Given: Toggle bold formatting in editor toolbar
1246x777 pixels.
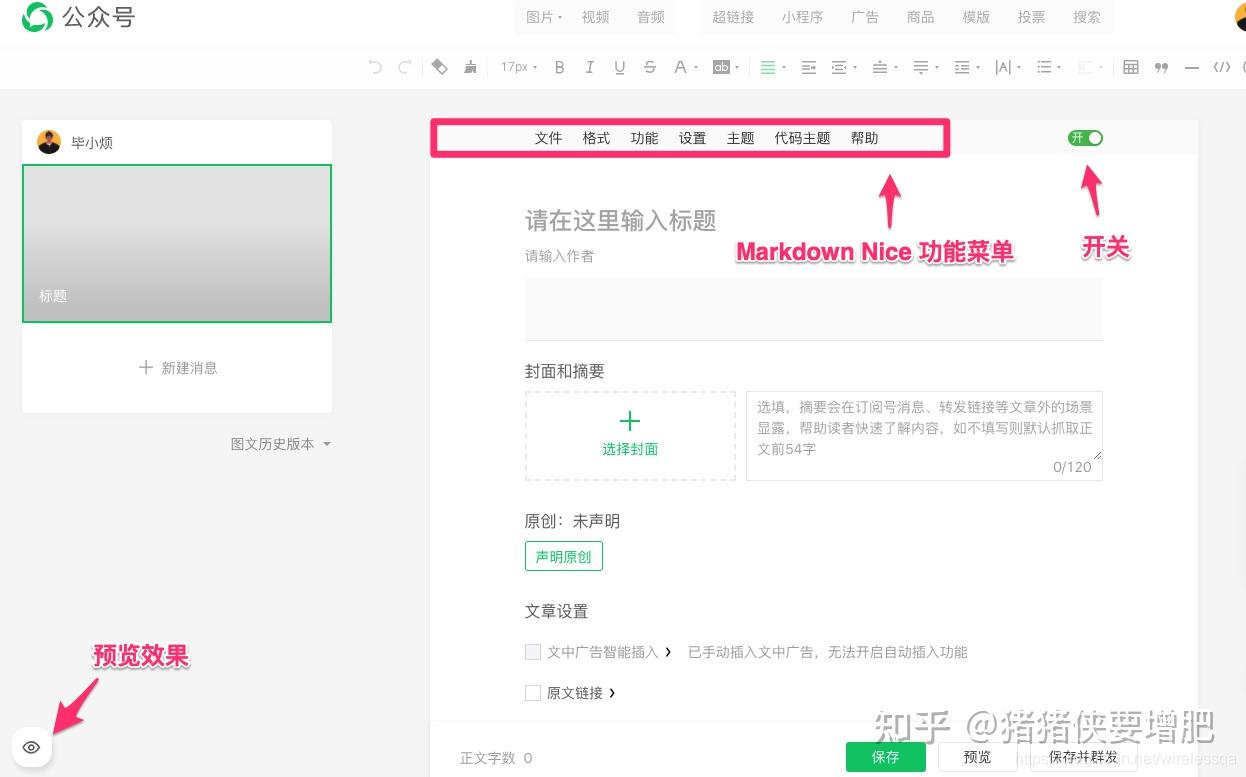Looking at the screenshot, I should click(x=560, y=67).
